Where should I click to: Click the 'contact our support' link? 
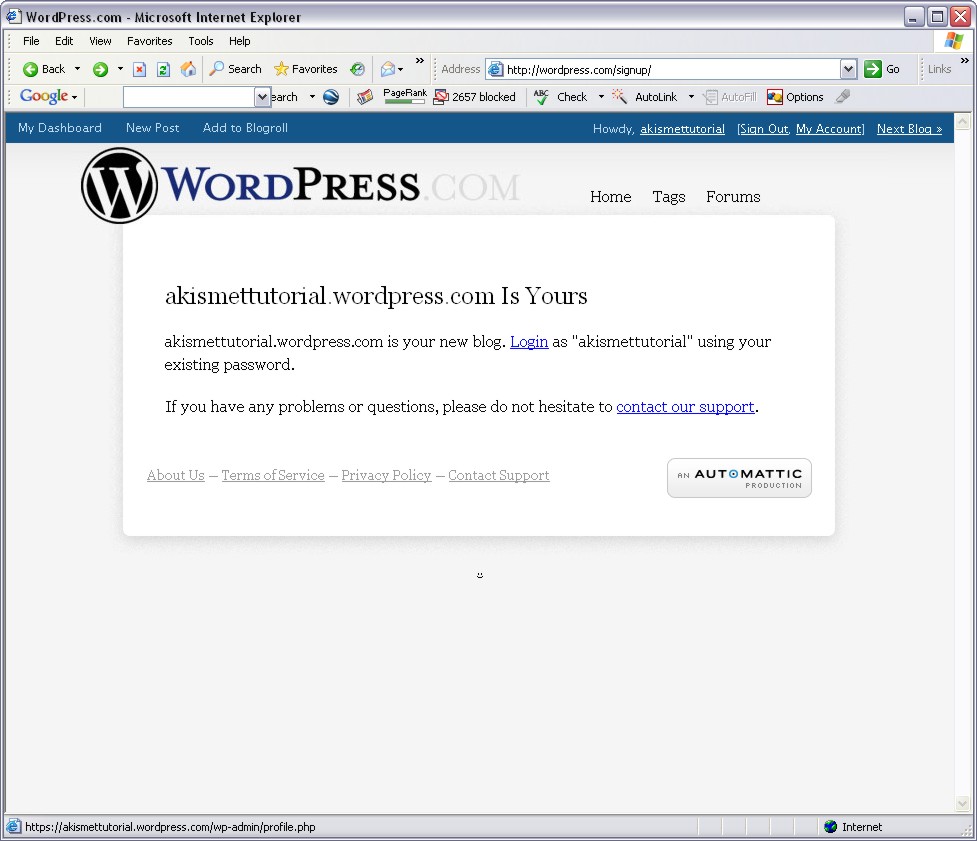[x=685, y=407]
